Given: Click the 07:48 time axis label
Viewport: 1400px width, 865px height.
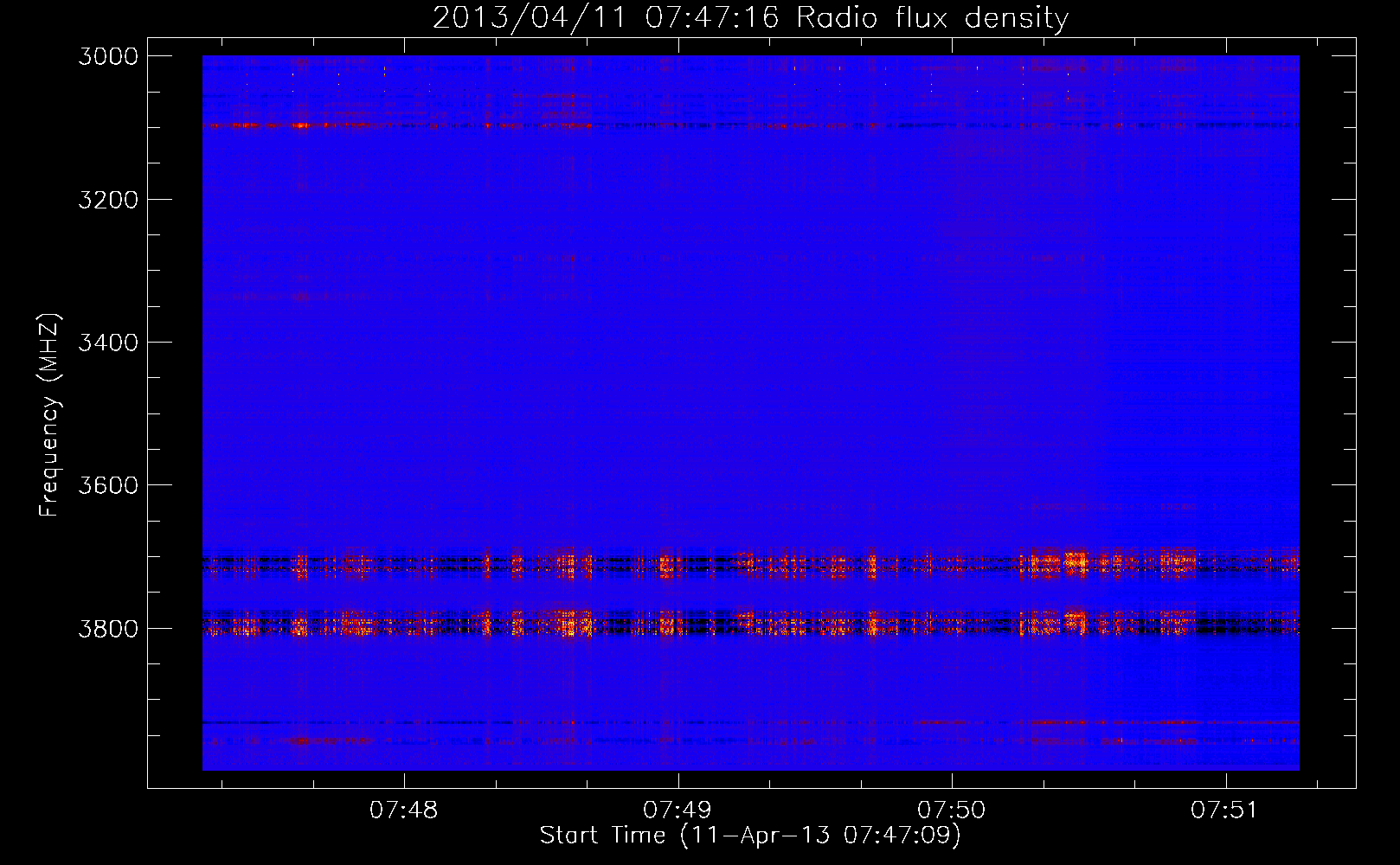Looking at the screenshot, I should 403,811.
